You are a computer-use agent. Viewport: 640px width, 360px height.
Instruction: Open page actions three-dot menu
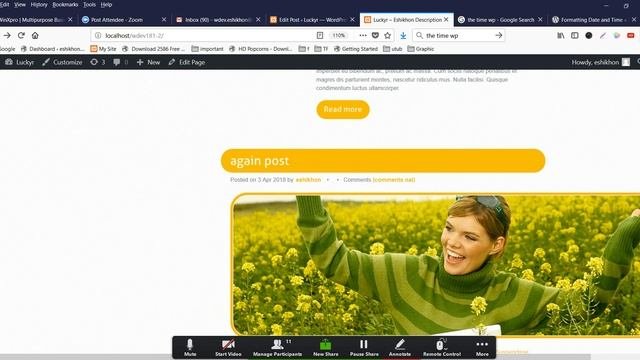(x=363, y=36)
